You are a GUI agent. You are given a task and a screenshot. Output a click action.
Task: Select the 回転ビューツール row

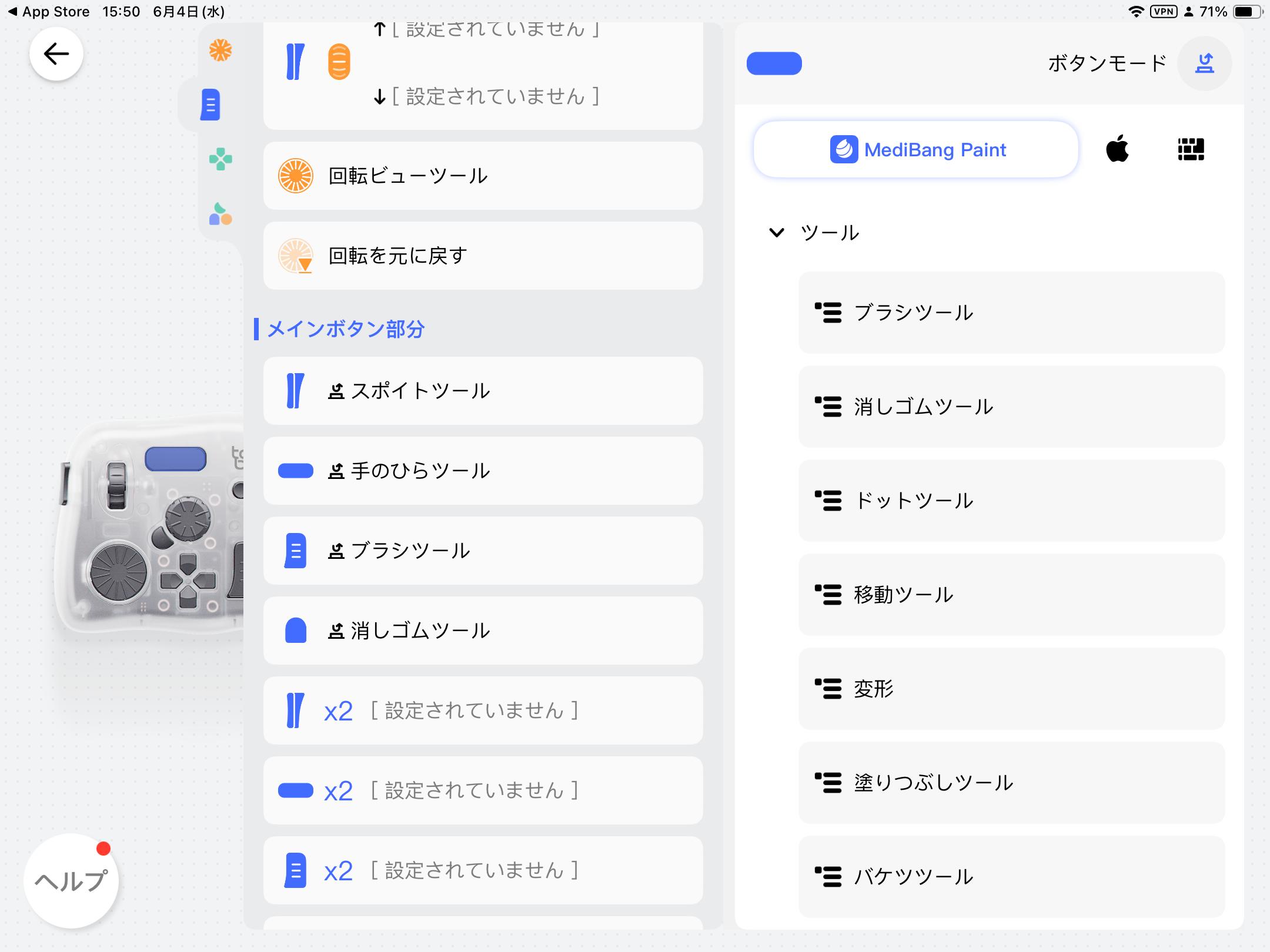483,176
